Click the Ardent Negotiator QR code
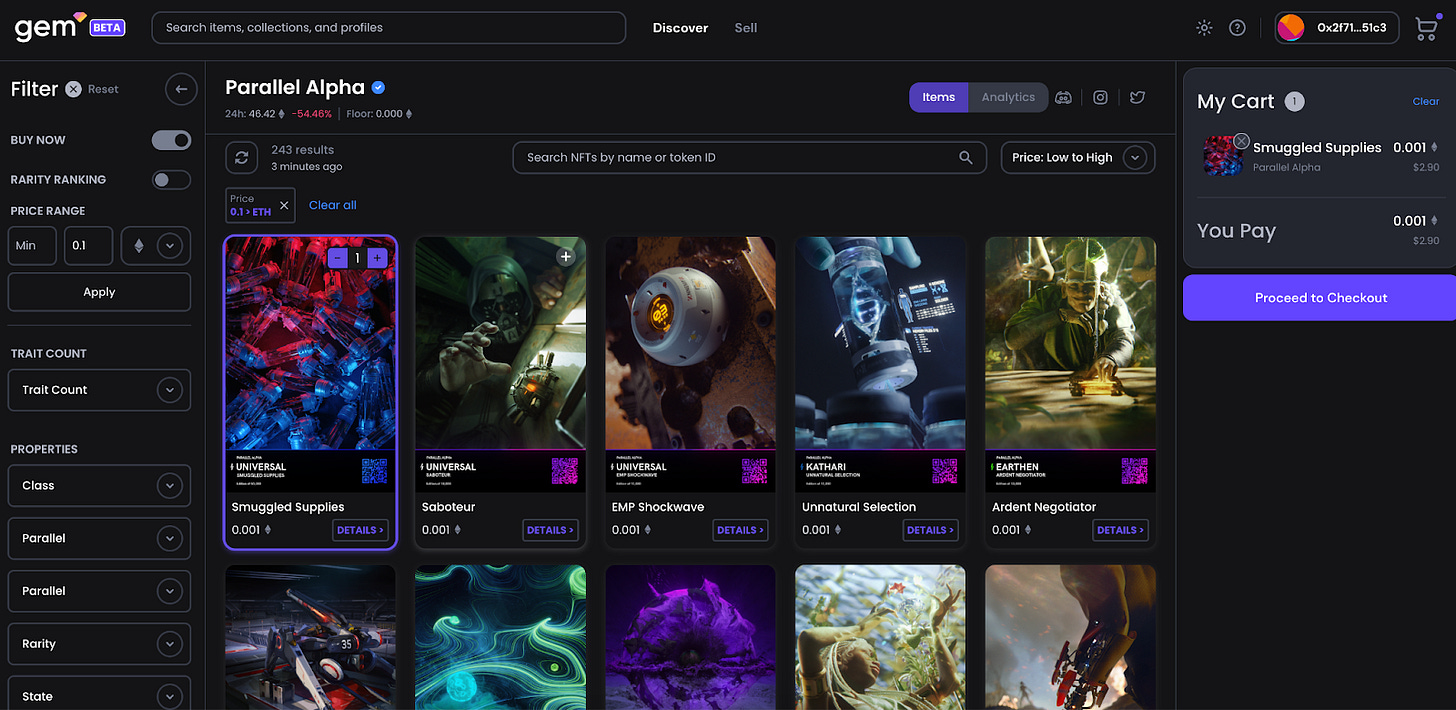The width and height of the screenshot is (1456, 710). pos(1135,471)
